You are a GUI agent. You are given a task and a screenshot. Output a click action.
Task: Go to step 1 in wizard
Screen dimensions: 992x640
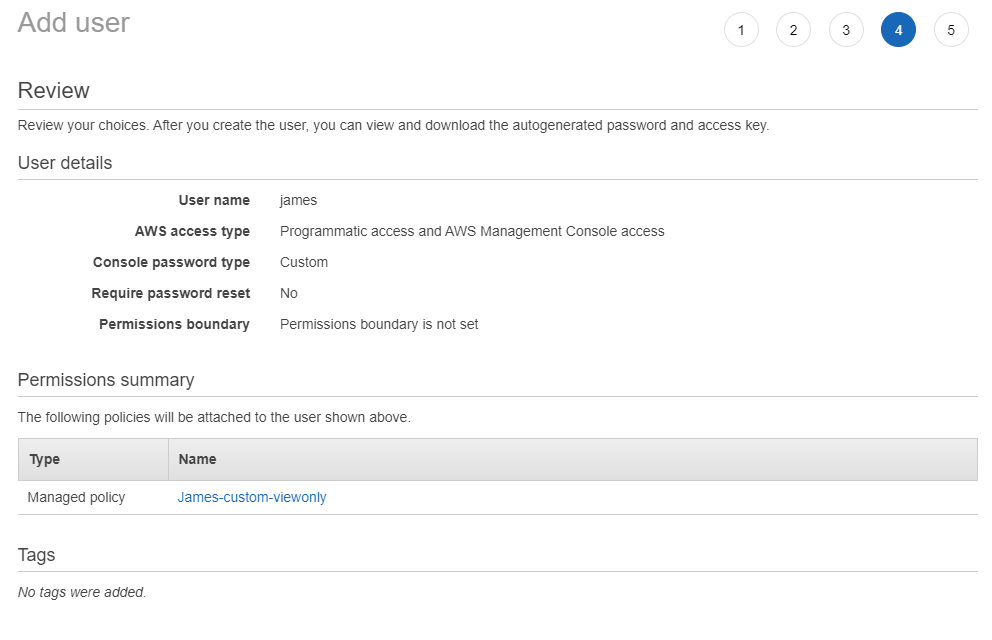(x=741, y=30)
